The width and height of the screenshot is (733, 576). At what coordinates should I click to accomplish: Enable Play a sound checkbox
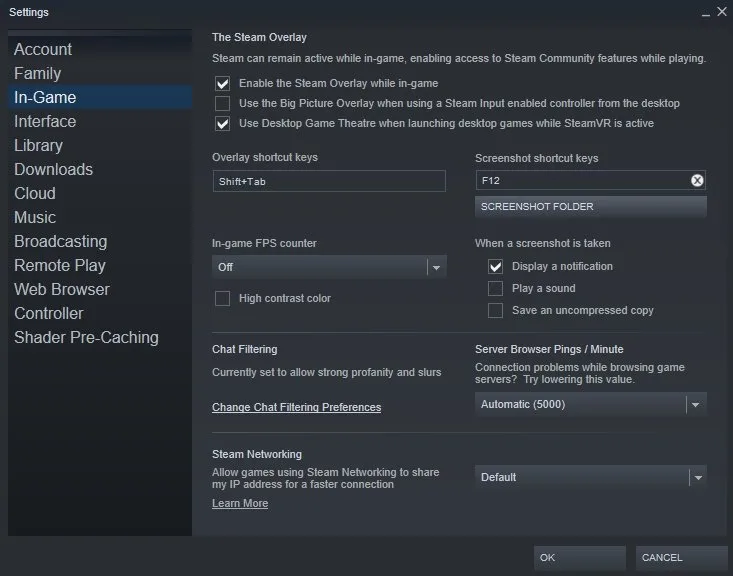pyautogui.click(x=496, y=288)
